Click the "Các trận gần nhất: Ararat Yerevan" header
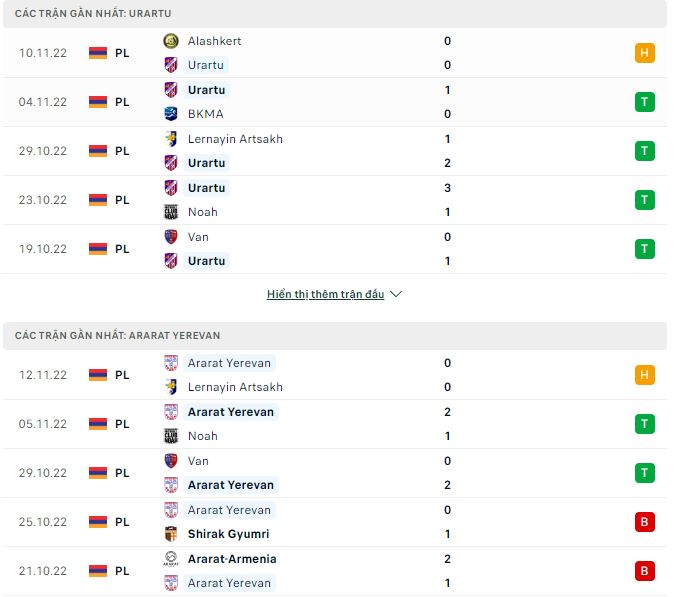674x597 pixels. tap(111, 335)
